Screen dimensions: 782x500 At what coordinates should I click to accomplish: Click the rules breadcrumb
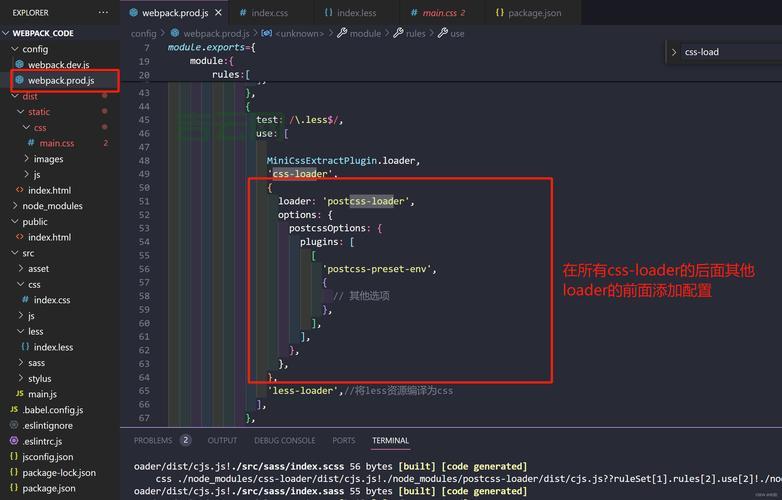click(x=415, y=33)
